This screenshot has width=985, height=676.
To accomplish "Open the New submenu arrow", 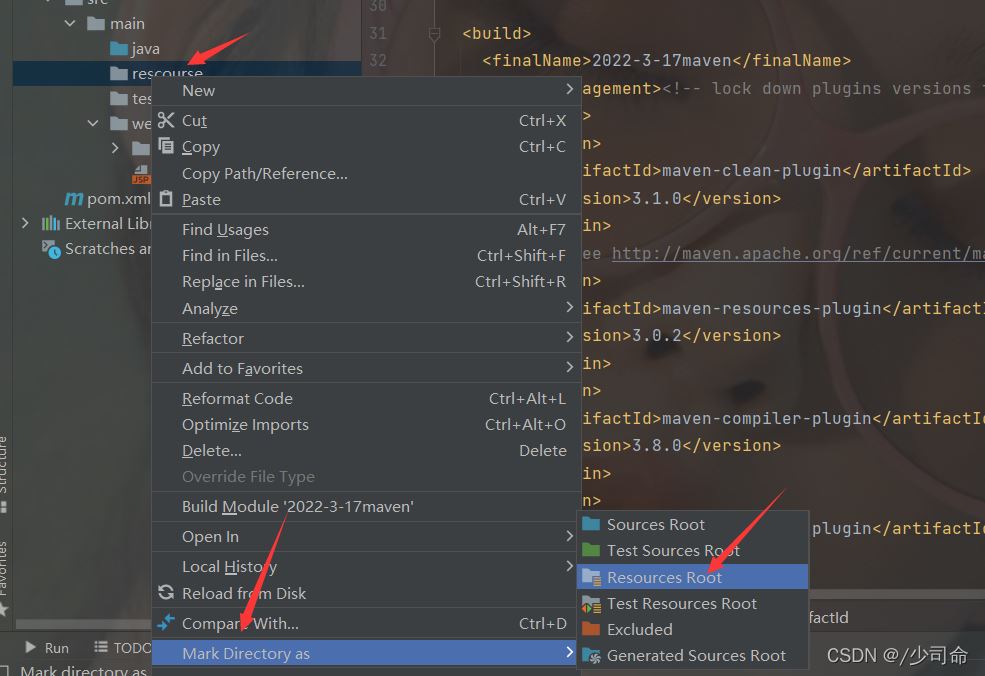I will coord(569,89).
